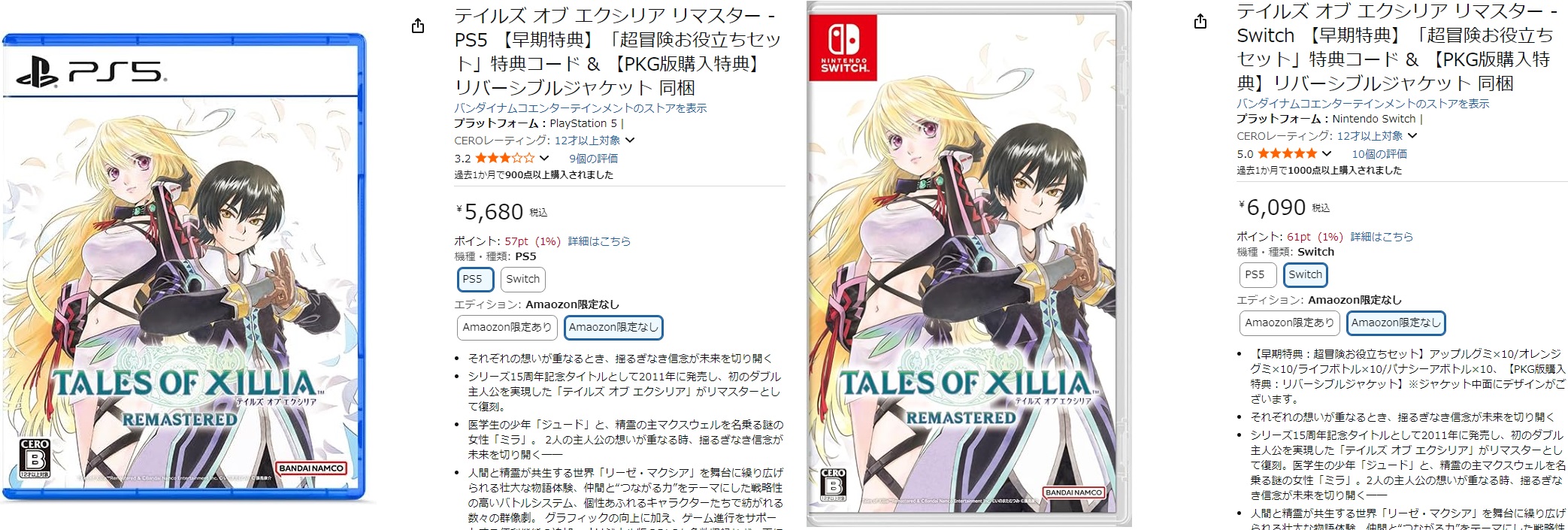The width and height of the screenshot is (1568, 530).
Task: Select Switch platform in the left listing
Action: 522,279
